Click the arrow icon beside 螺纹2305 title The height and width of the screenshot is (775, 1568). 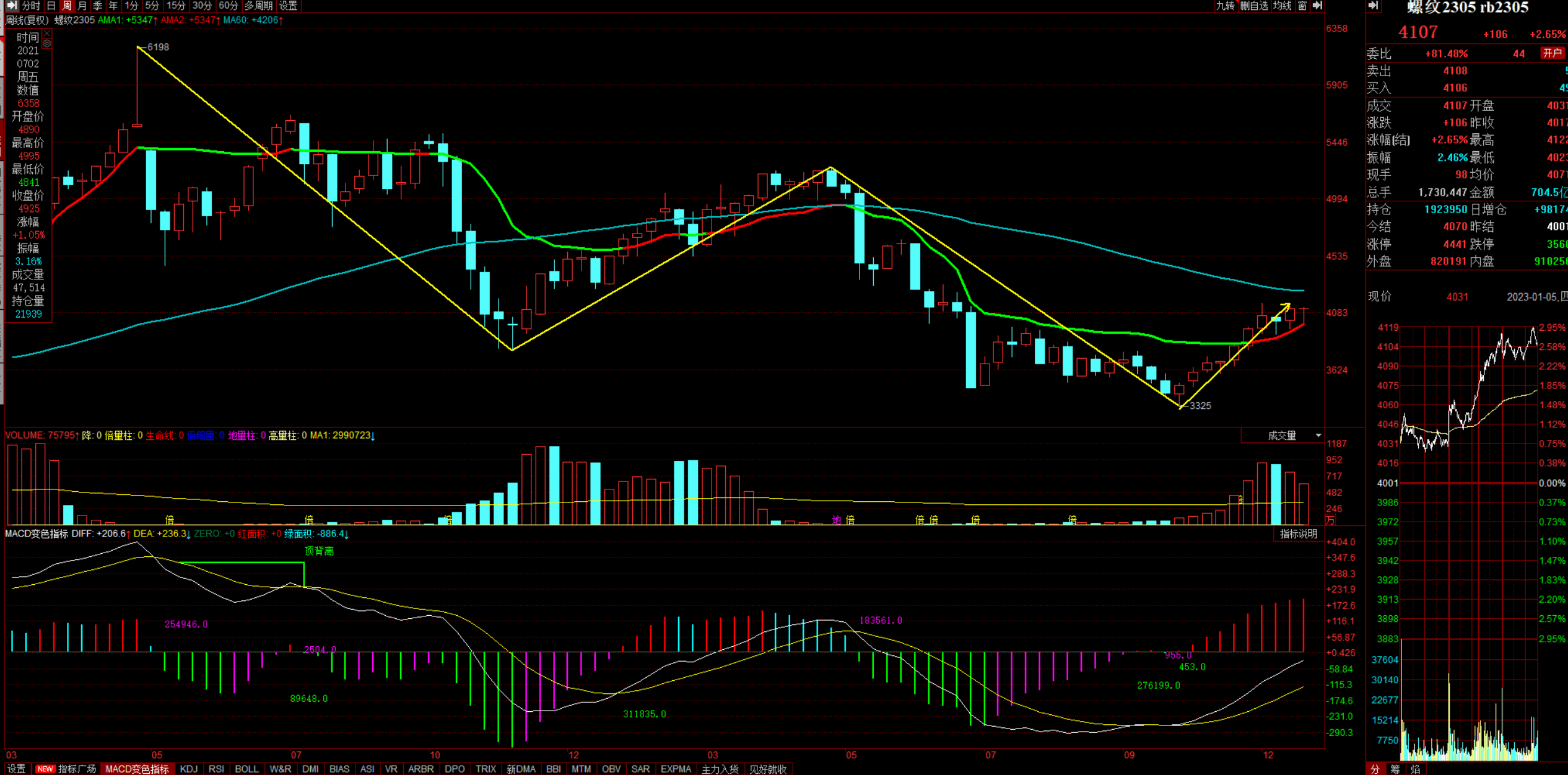(1374, 6)
